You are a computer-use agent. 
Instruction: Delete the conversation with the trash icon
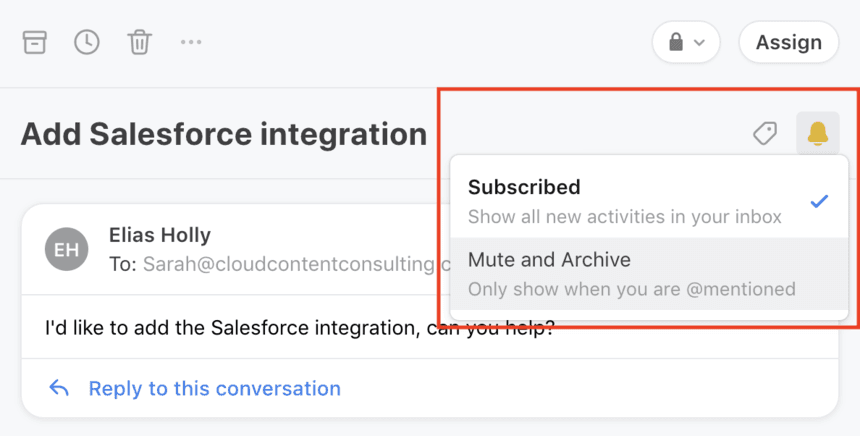pos(139,42)
